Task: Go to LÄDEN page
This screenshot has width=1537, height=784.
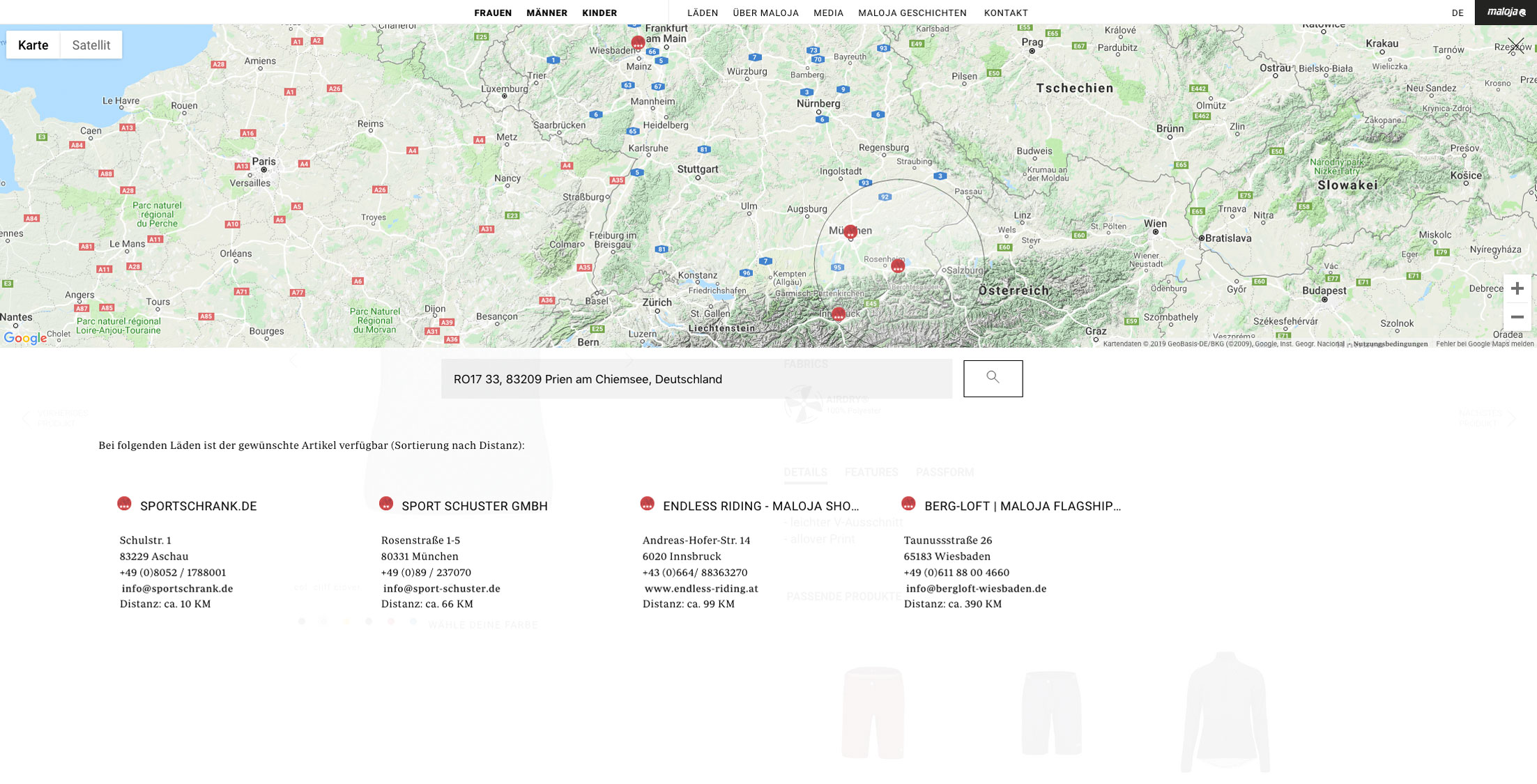Action: coord(703,13)
